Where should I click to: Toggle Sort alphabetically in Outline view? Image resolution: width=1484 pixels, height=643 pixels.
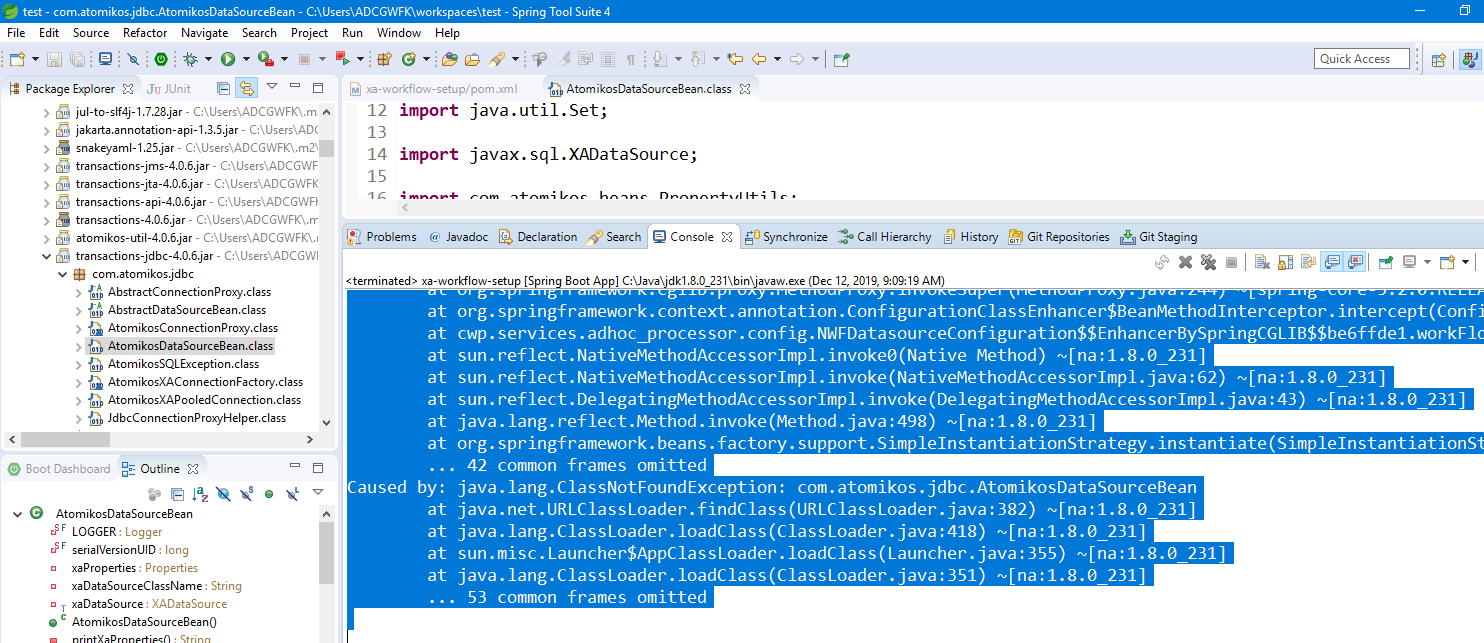click(x=200, y=494)
